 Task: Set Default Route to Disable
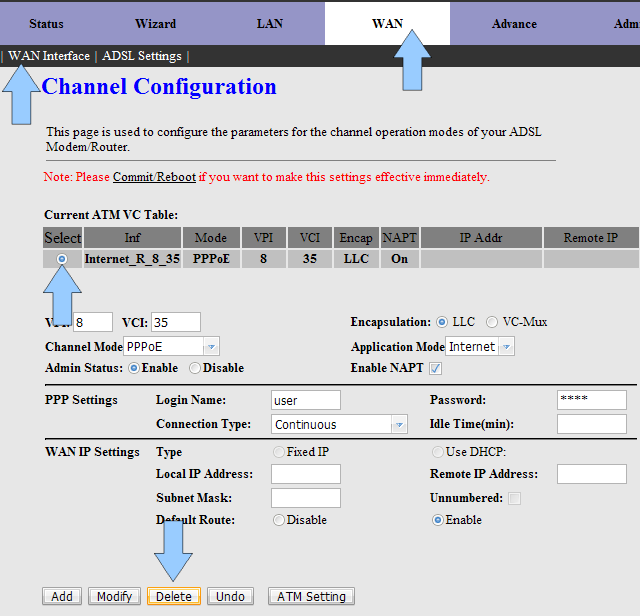point(279,520)
